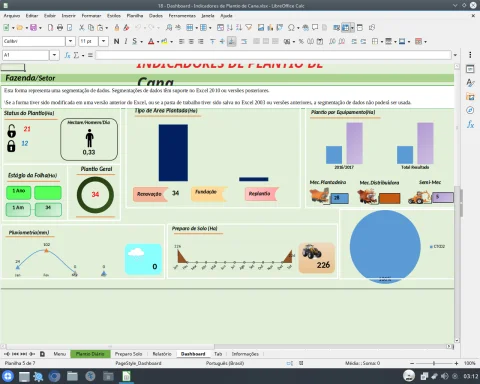Insert hyperlink with the globe icon
The height and width of the screenshot is (384, 480).
(x=305, y=28)
